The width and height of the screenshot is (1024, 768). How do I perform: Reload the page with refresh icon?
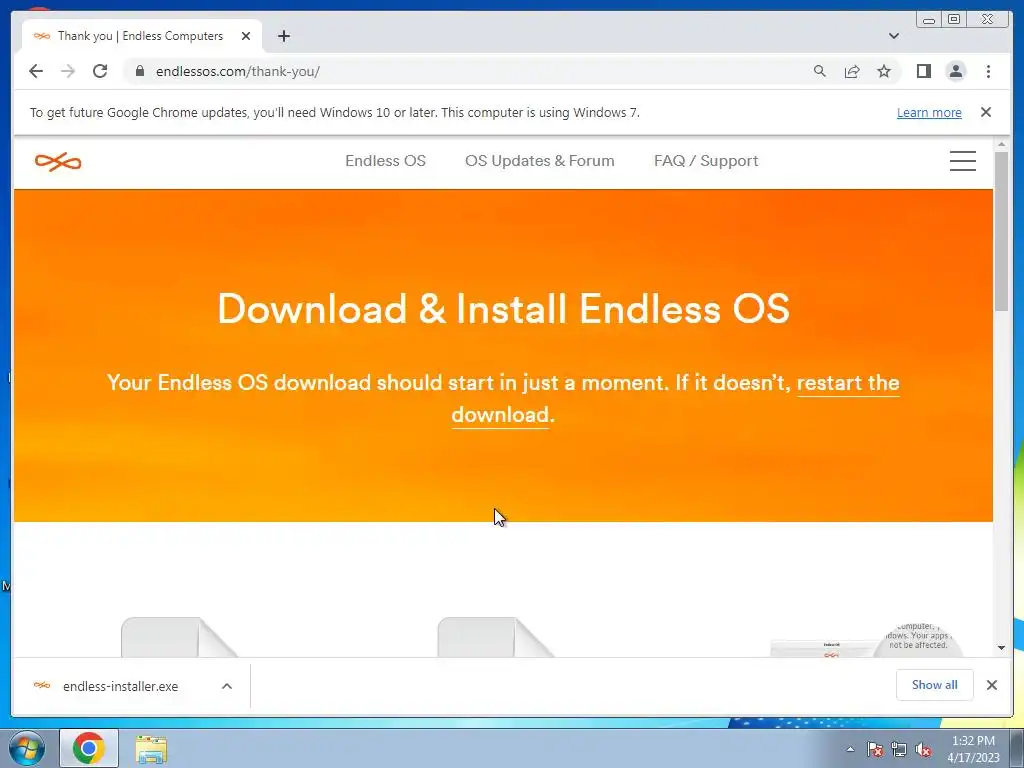(x=100, y=71)
